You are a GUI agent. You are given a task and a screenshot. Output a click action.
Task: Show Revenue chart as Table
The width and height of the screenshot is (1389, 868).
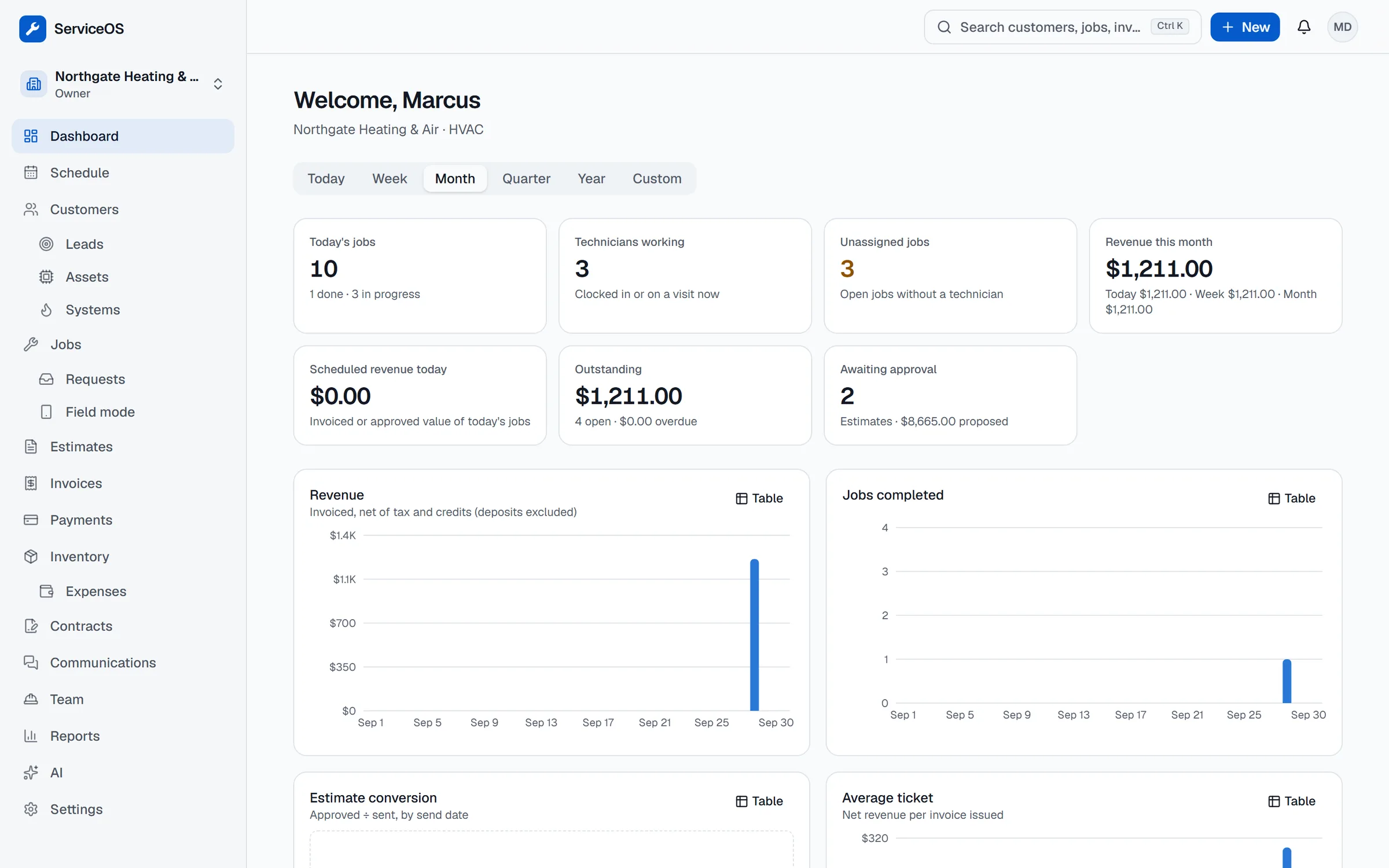[x=759, y=498]
